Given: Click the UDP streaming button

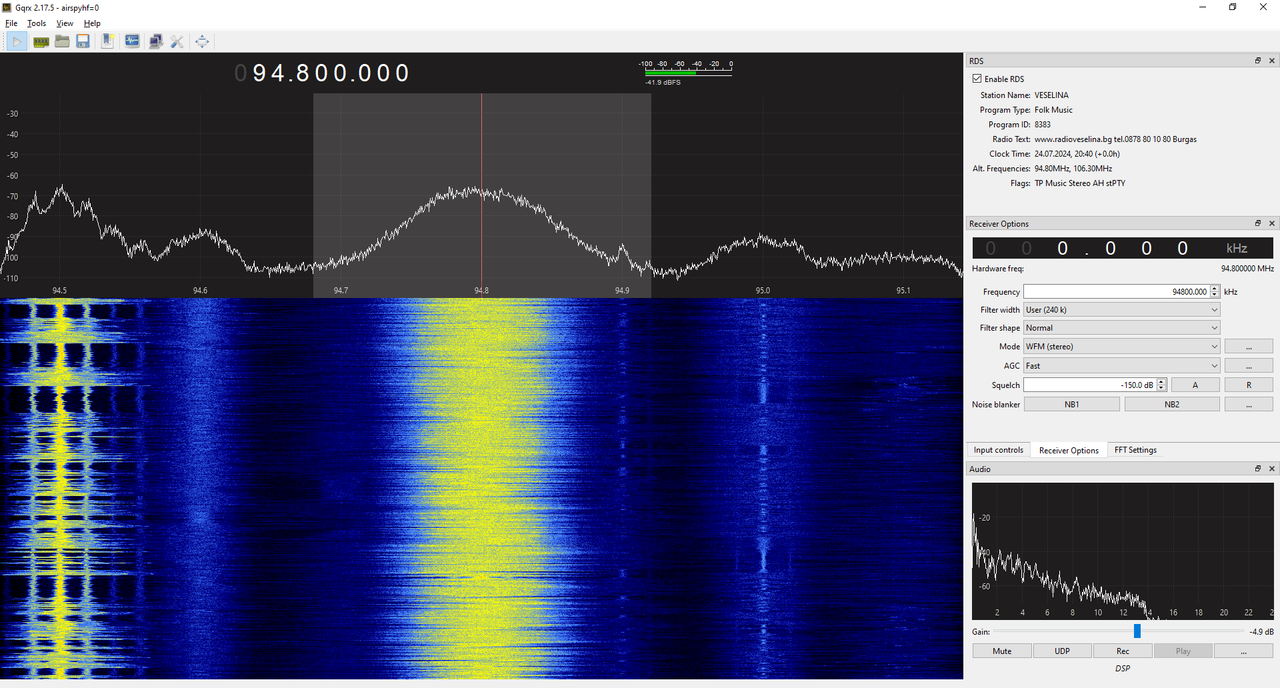Looking at the screenshot, I should (x=1062, y=651).
